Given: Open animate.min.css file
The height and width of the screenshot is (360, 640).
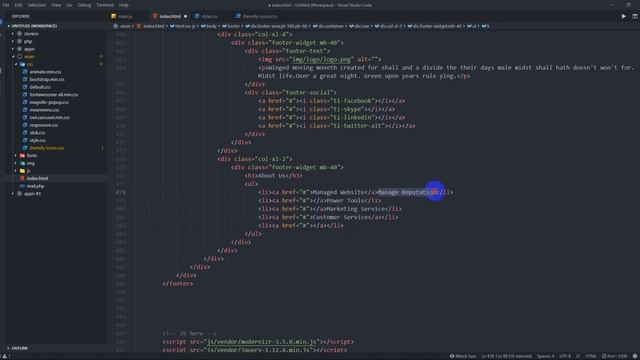Looking at the screenshot, I should pos(45,72).
